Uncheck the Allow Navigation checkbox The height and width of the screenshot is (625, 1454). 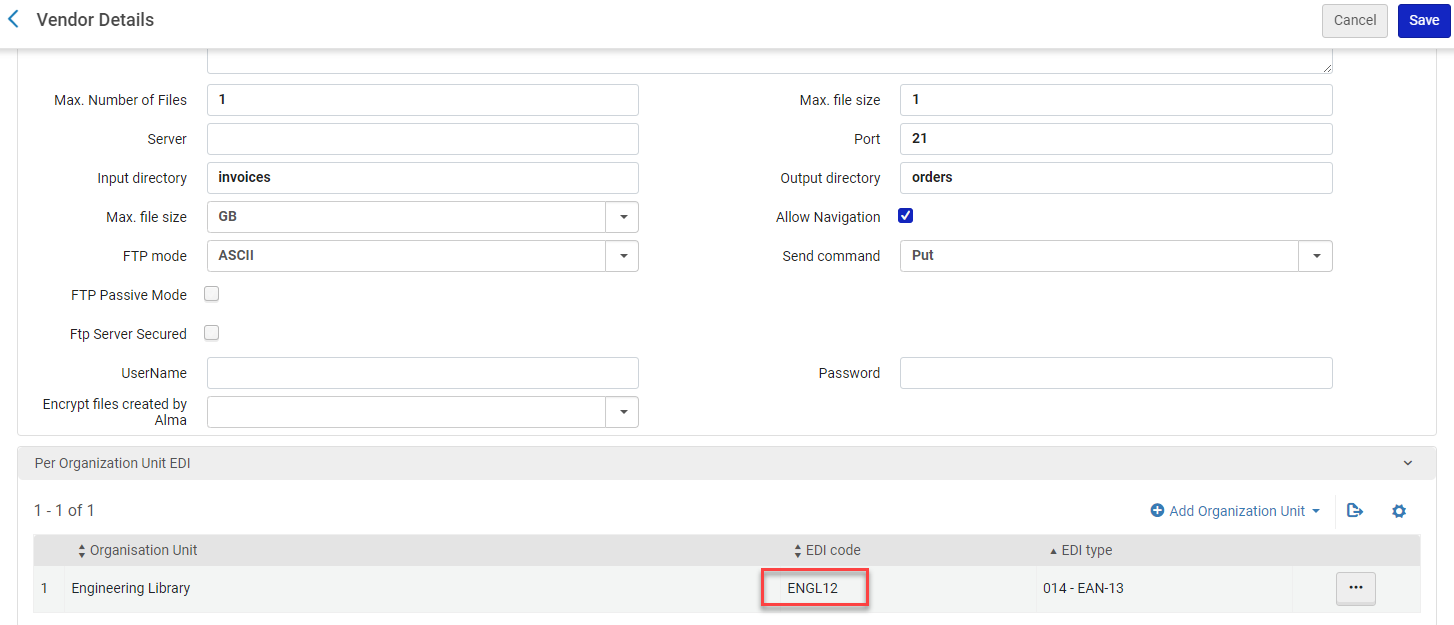click(x=906, y=216)
